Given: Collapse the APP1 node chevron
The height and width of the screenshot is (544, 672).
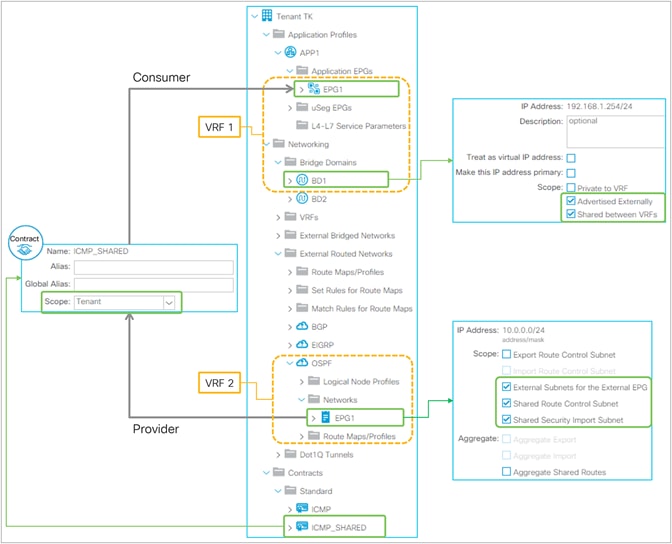Looking at the screenshot, I should [x=278, y=53].
